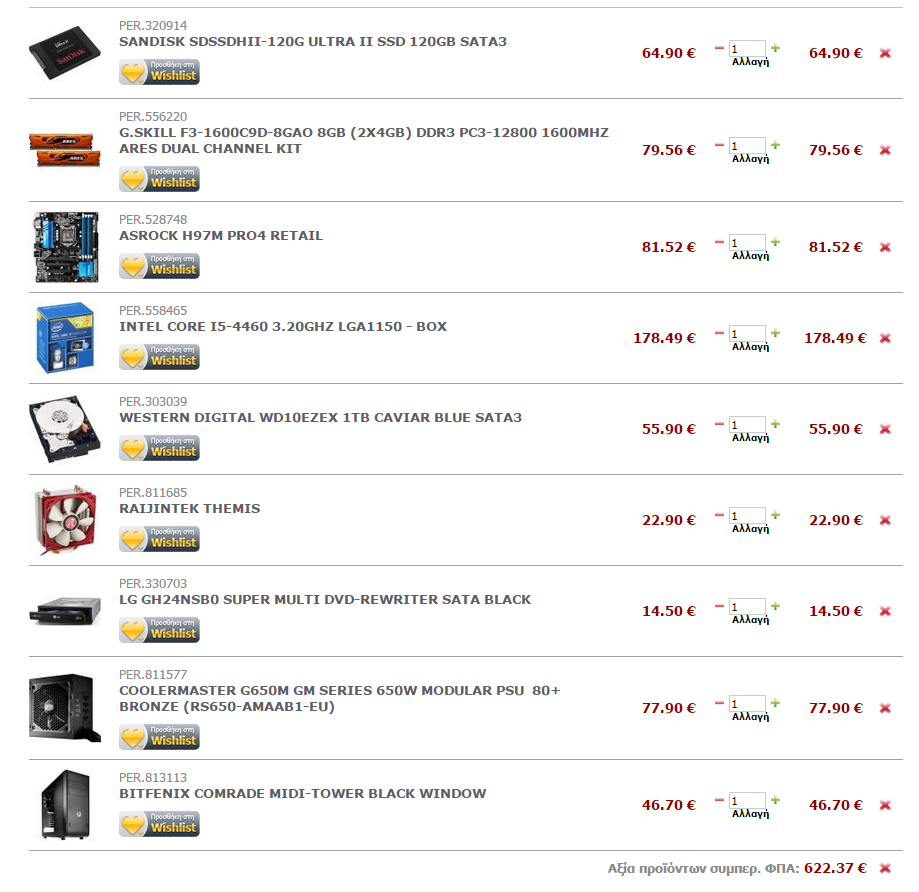Screen dimensions: 919x892
Task: Click the Raijintek Themis quantity field
Action: tap(747, 516)
